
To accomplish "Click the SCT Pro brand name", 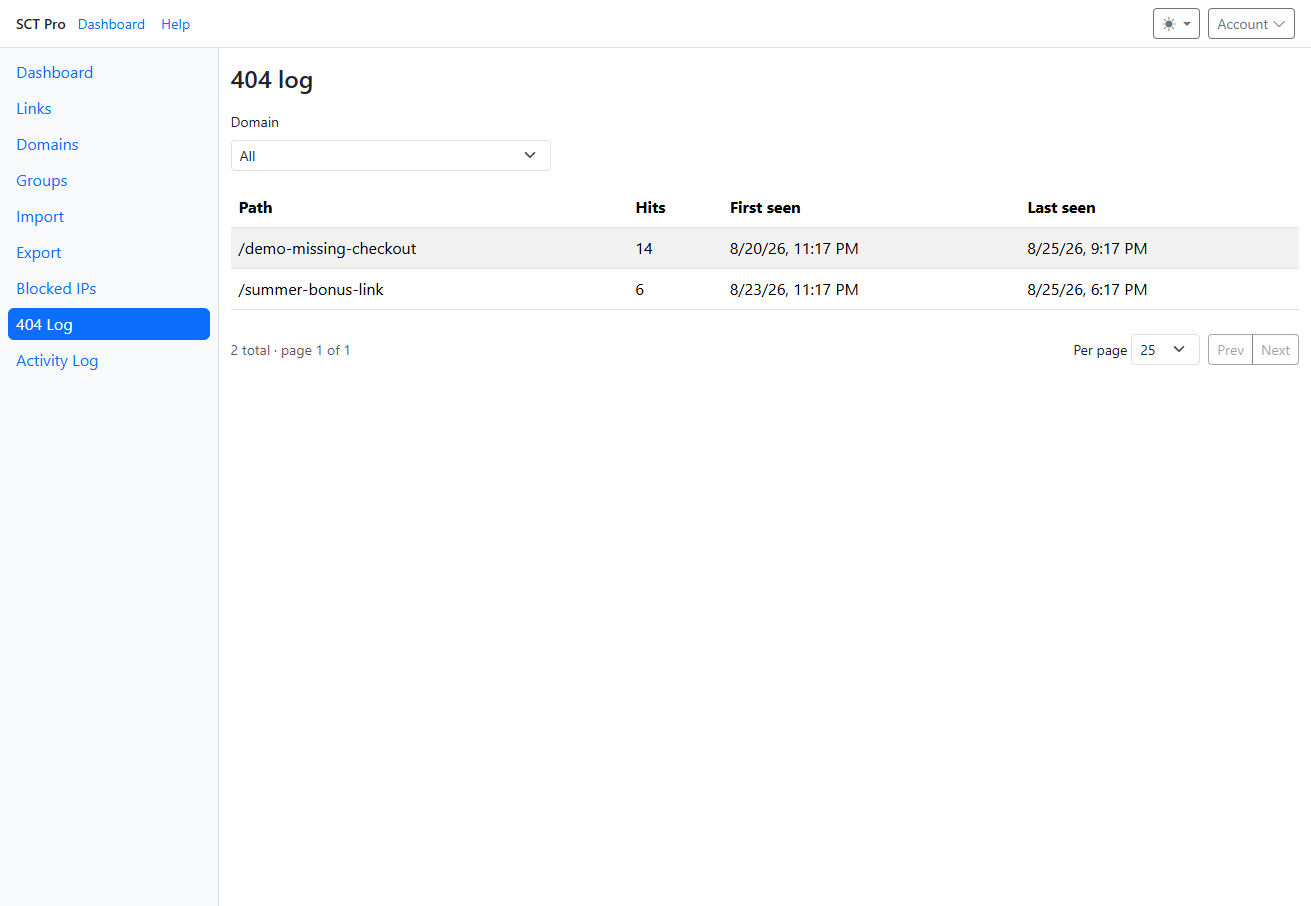I will coord(41,24).
